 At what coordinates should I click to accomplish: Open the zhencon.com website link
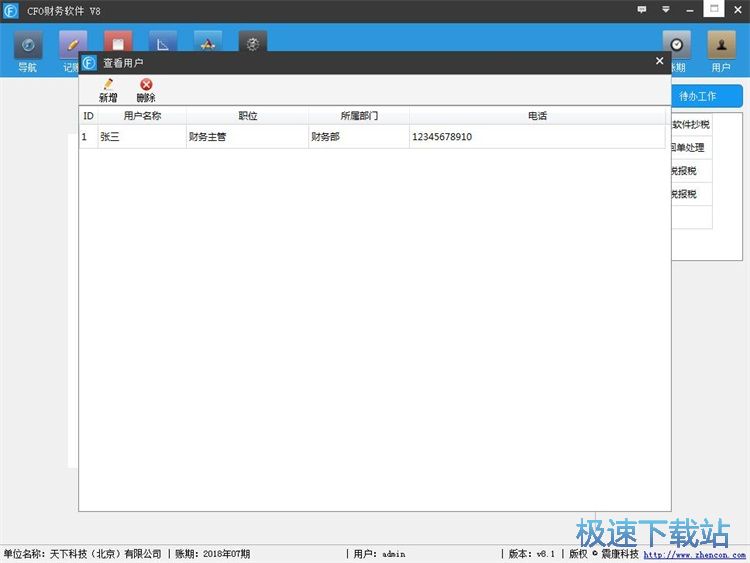point(695,555)
